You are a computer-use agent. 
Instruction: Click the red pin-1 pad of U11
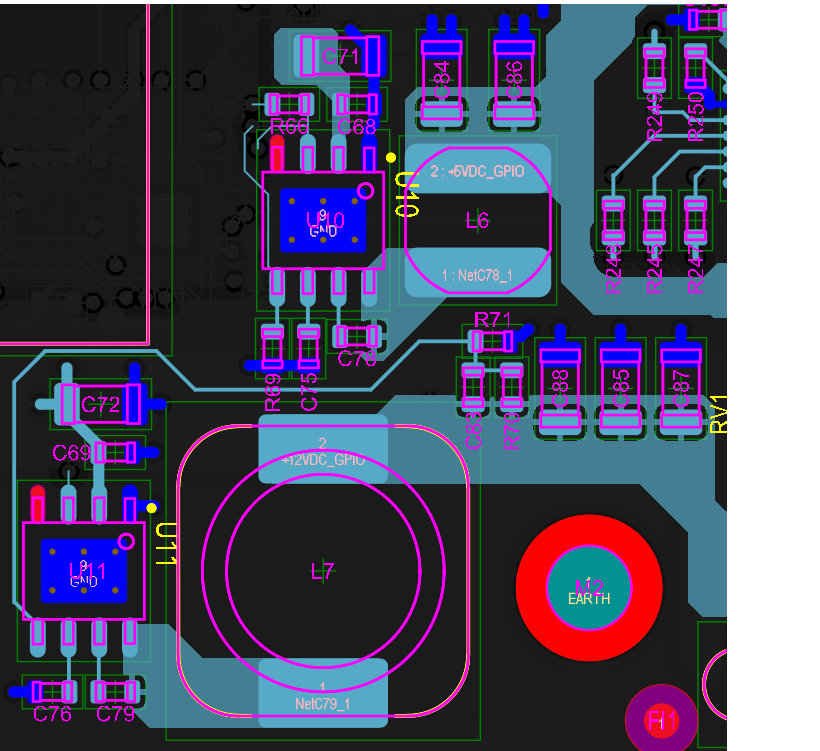tap(38, 504)
